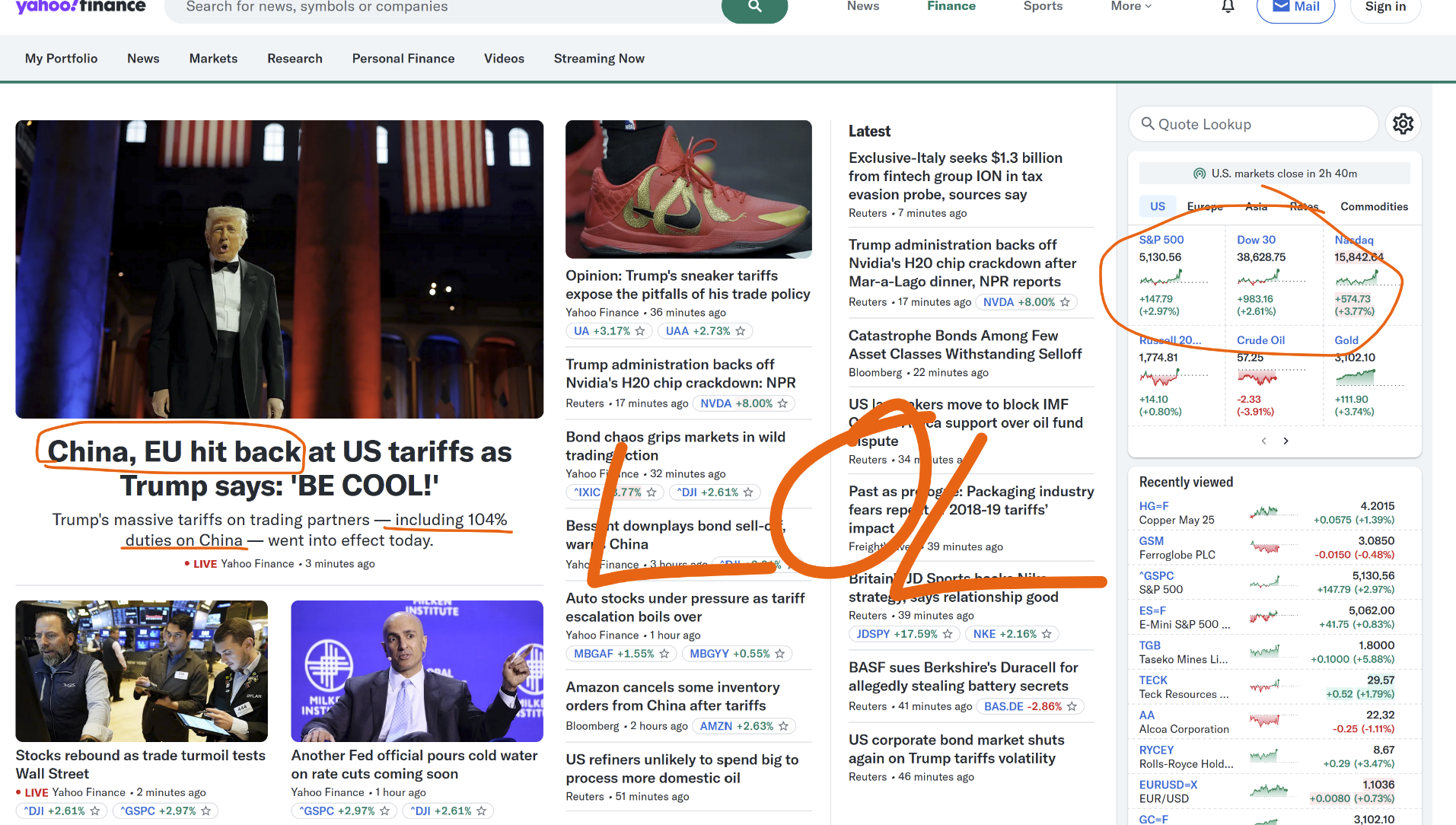Viewport: 1456px width, 825px height.
Task: Star ^DJI ticker under Fed official article
Action: [x=481, y=811]
